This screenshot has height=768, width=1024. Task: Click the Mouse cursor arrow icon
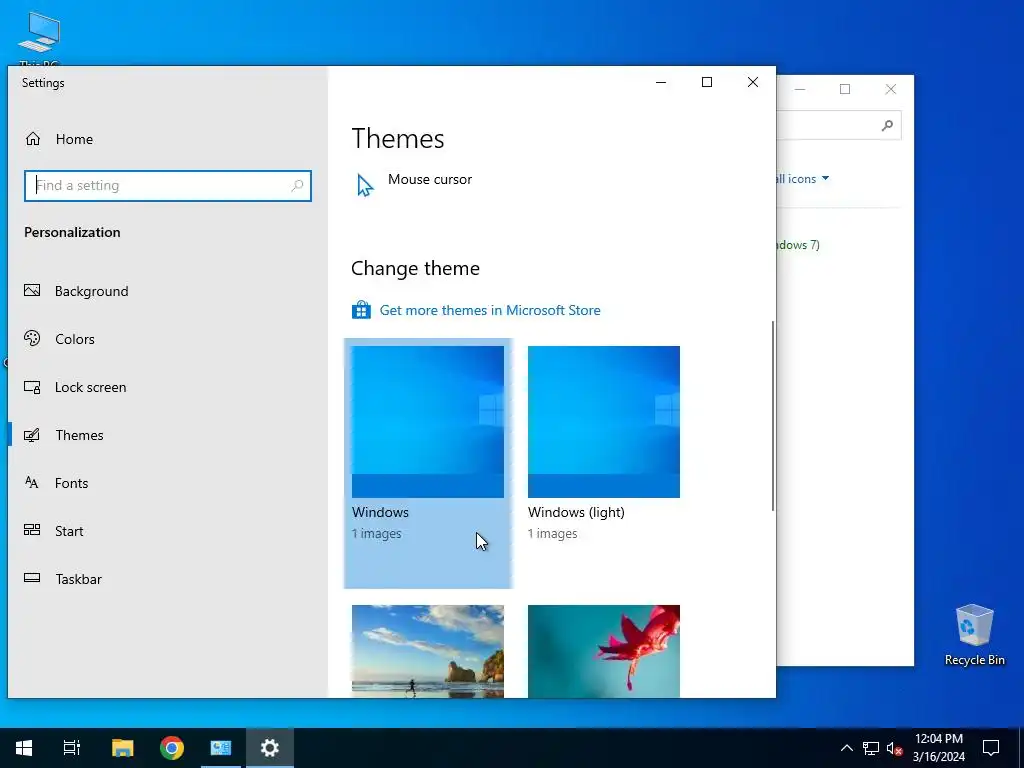point(365,185)
